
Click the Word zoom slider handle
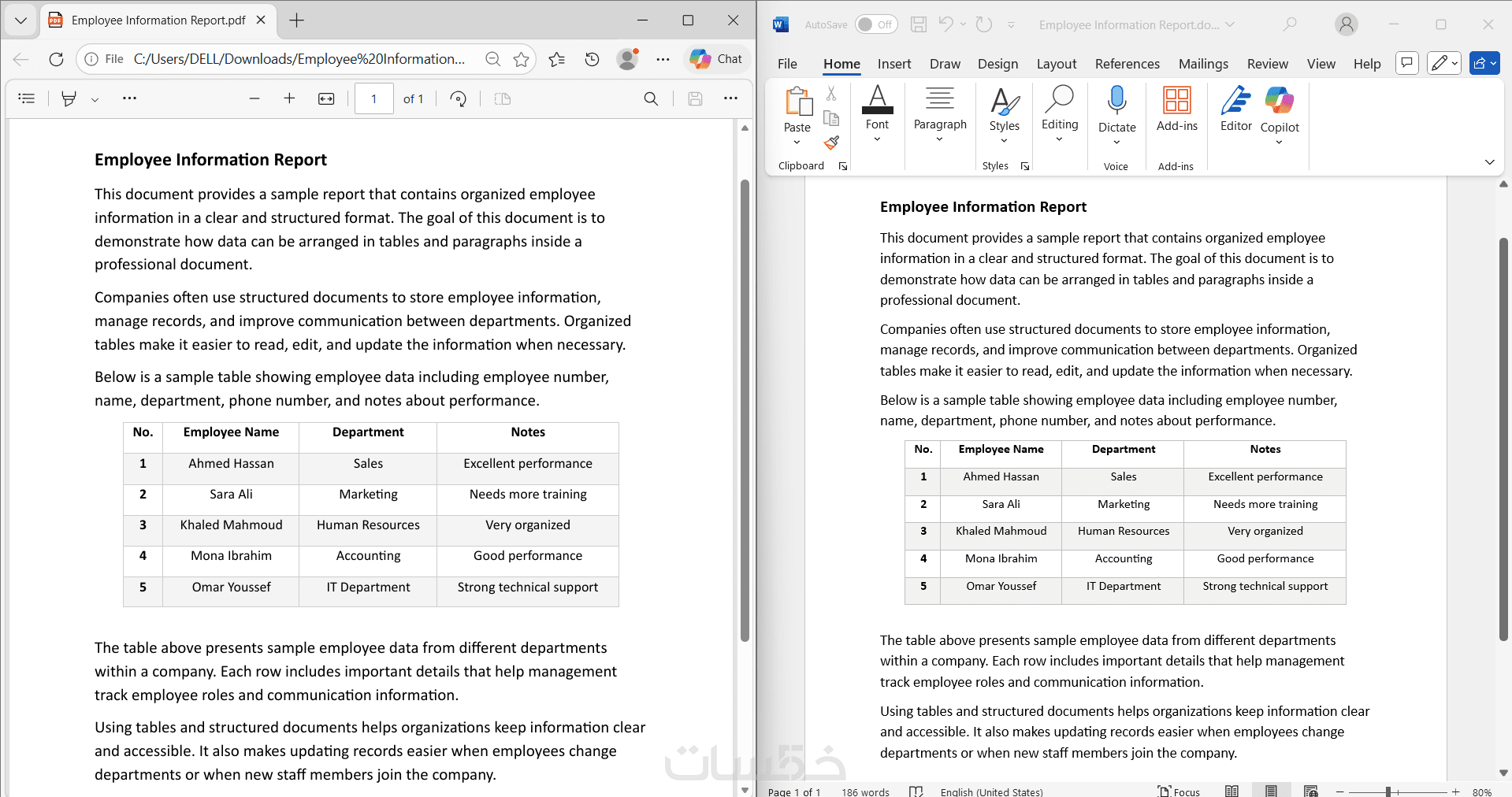[1388, 791]
